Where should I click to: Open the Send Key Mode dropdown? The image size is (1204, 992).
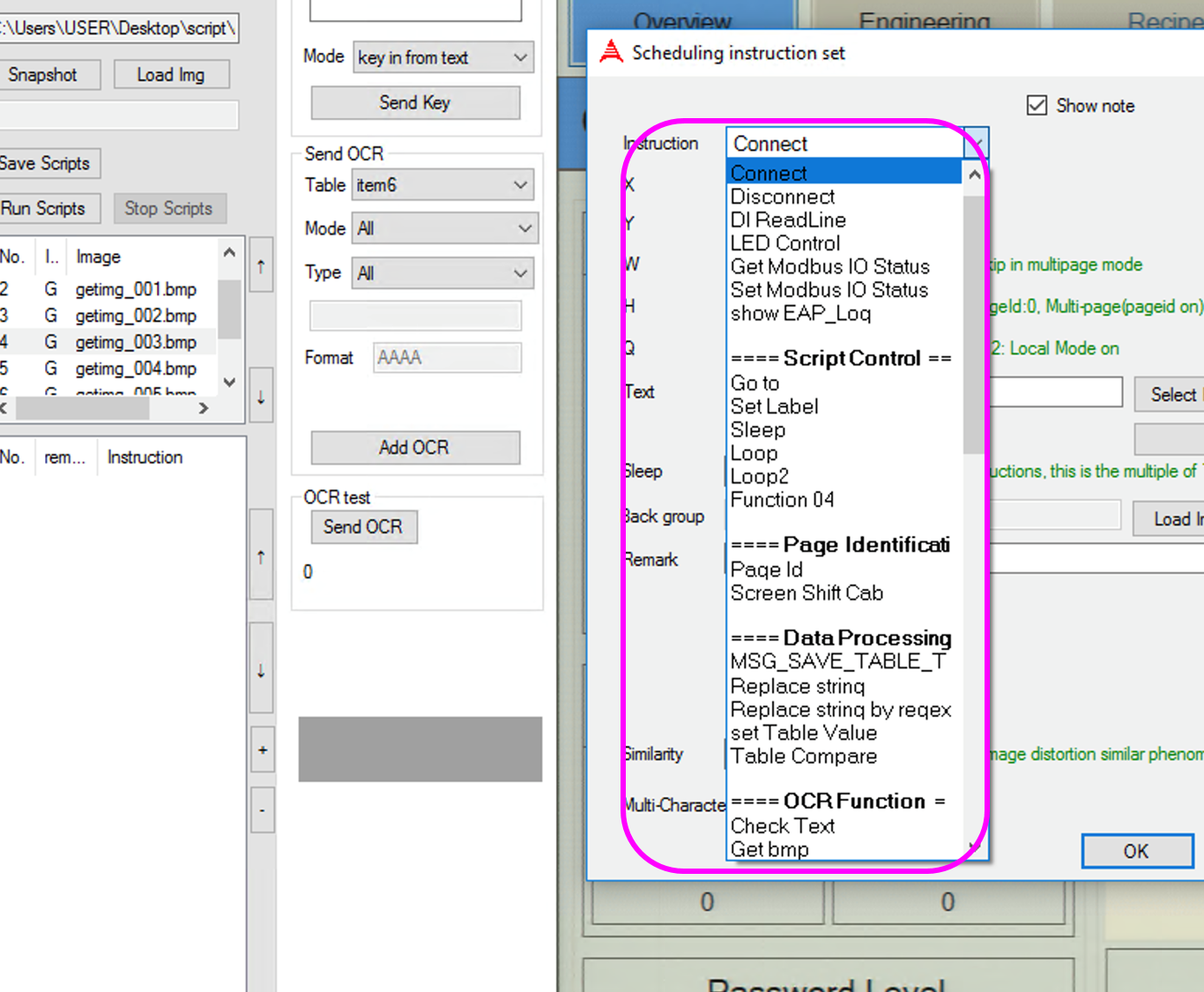(x=442, y=58)
